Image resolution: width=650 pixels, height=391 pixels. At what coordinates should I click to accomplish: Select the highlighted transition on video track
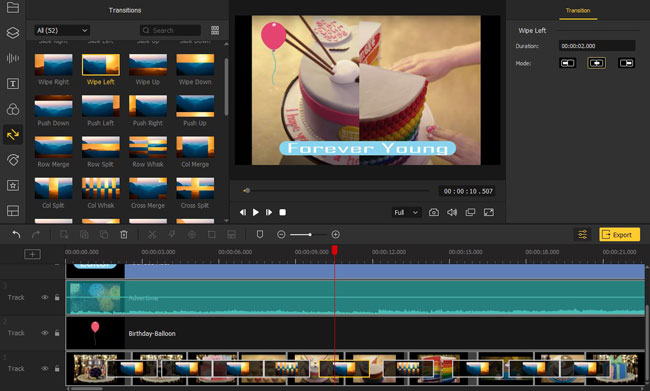tap(344, 369)
